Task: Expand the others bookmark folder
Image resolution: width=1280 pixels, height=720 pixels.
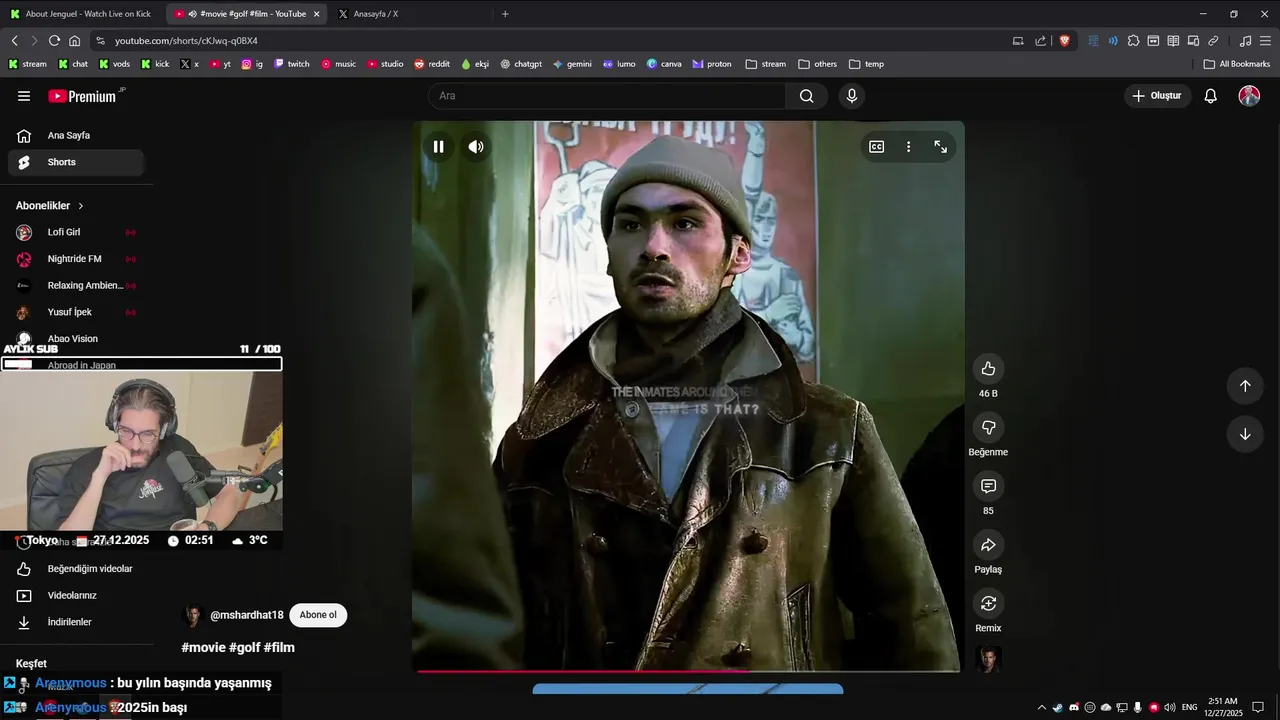Action: (818, 64)
